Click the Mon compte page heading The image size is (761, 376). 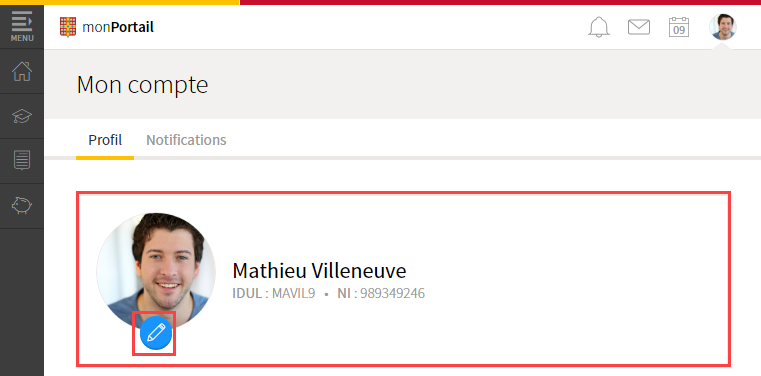coord(142,85)
